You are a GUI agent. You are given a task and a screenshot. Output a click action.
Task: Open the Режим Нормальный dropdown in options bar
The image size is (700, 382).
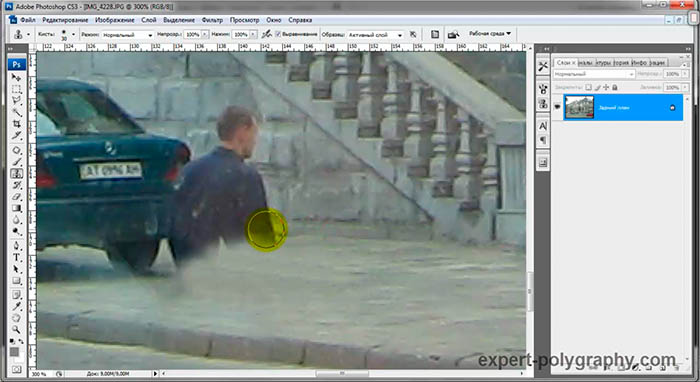pos(128,34)
